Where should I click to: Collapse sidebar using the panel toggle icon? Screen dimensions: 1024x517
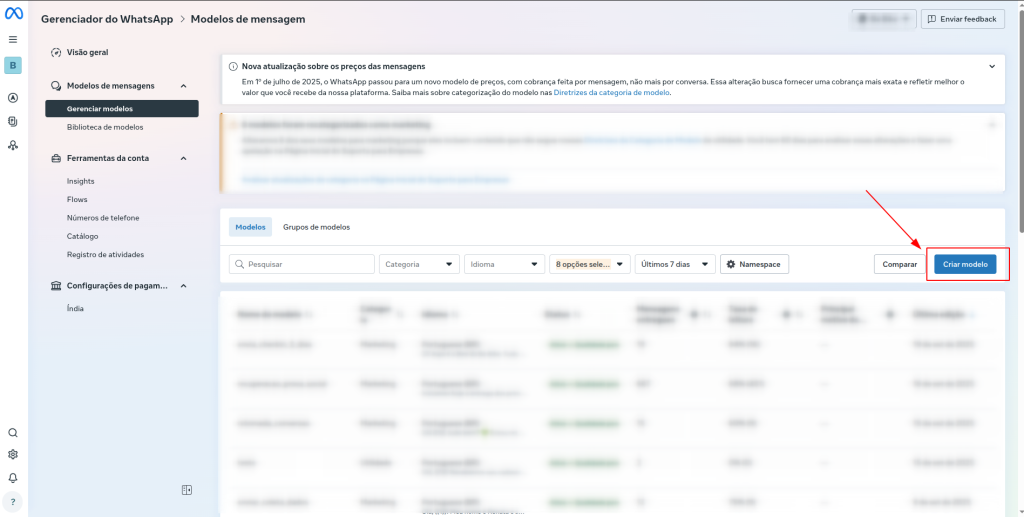[186, 489]
